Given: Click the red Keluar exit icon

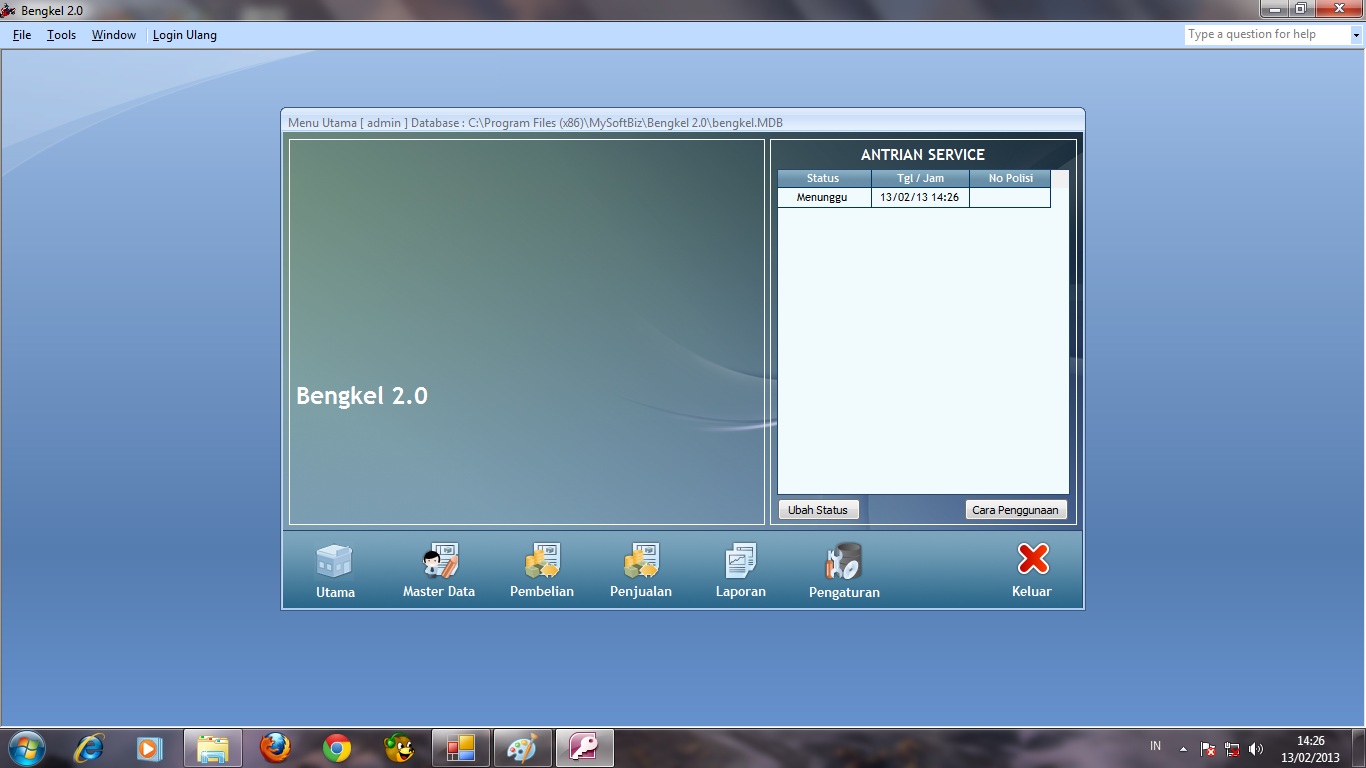Looking at the screenshot, I should 1033,559.
